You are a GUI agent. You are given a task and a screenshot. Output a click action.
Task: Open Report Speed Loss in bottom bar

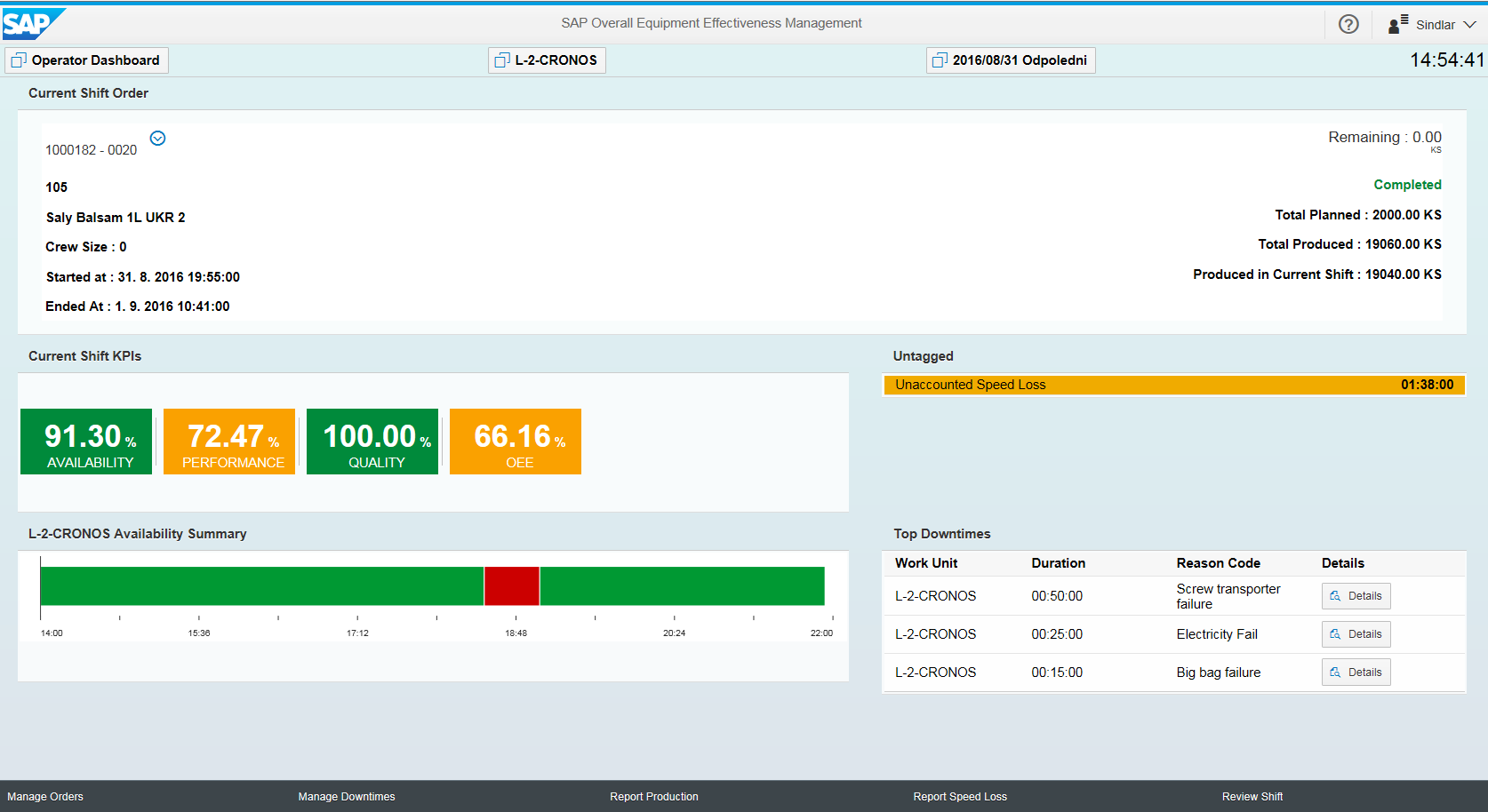960,797
